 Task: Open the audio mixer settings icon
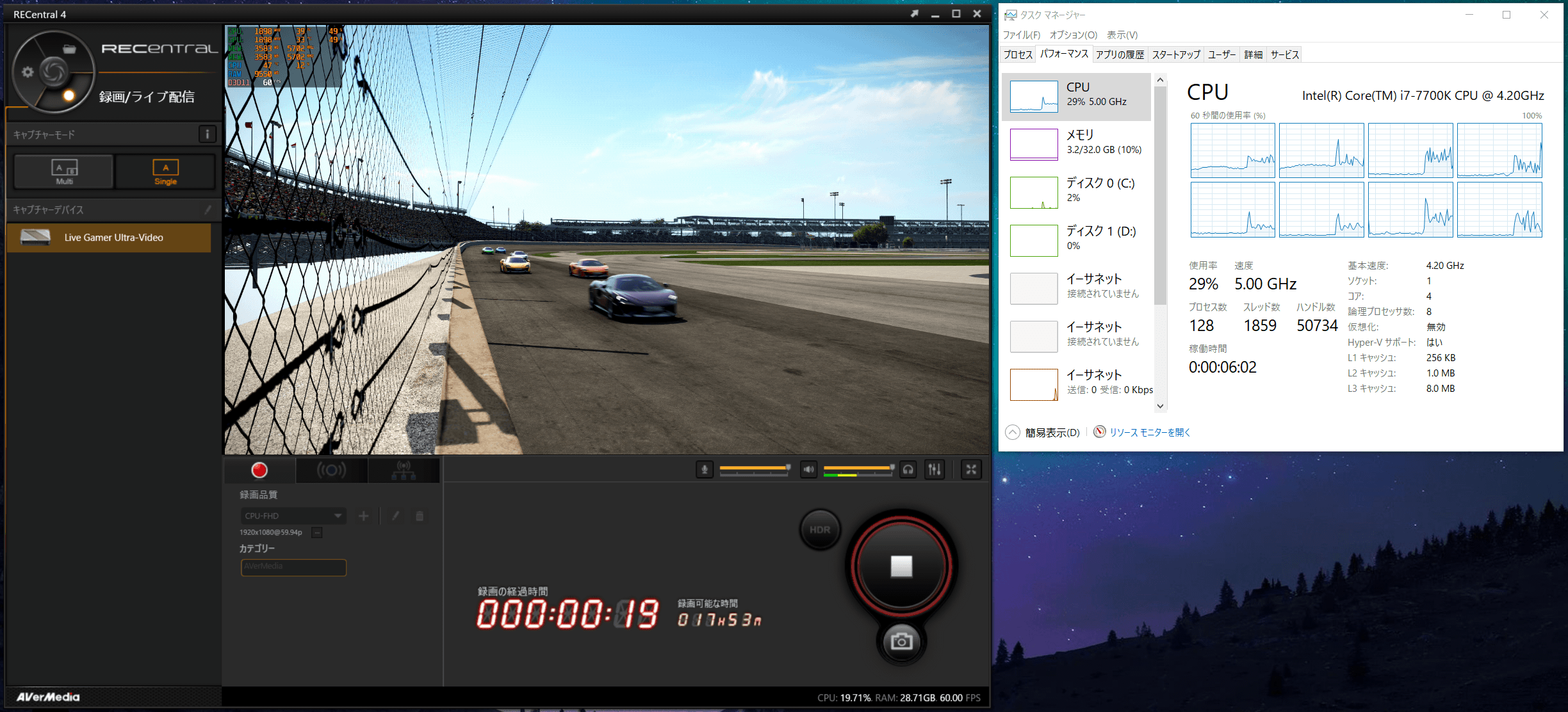click(935, 470)
